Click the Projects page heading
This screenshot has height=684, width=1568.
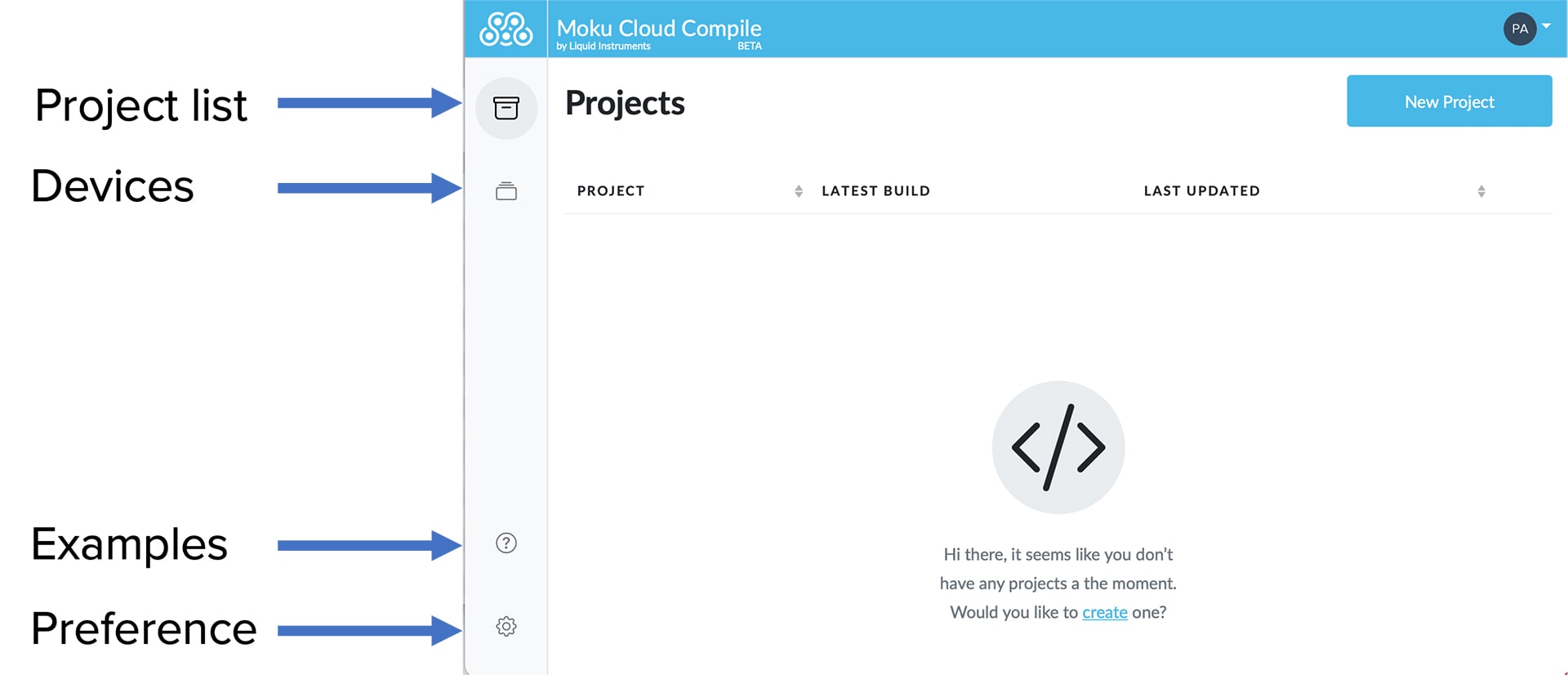(625, 104)
